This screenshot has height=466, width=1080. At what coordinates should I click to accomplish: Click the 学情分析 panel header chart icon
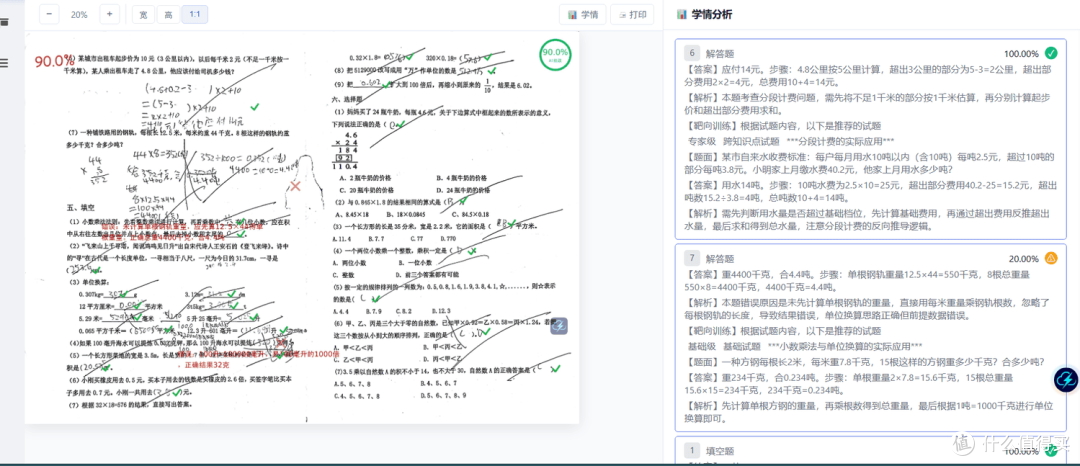pyautogui.click(x=682, y=14)
